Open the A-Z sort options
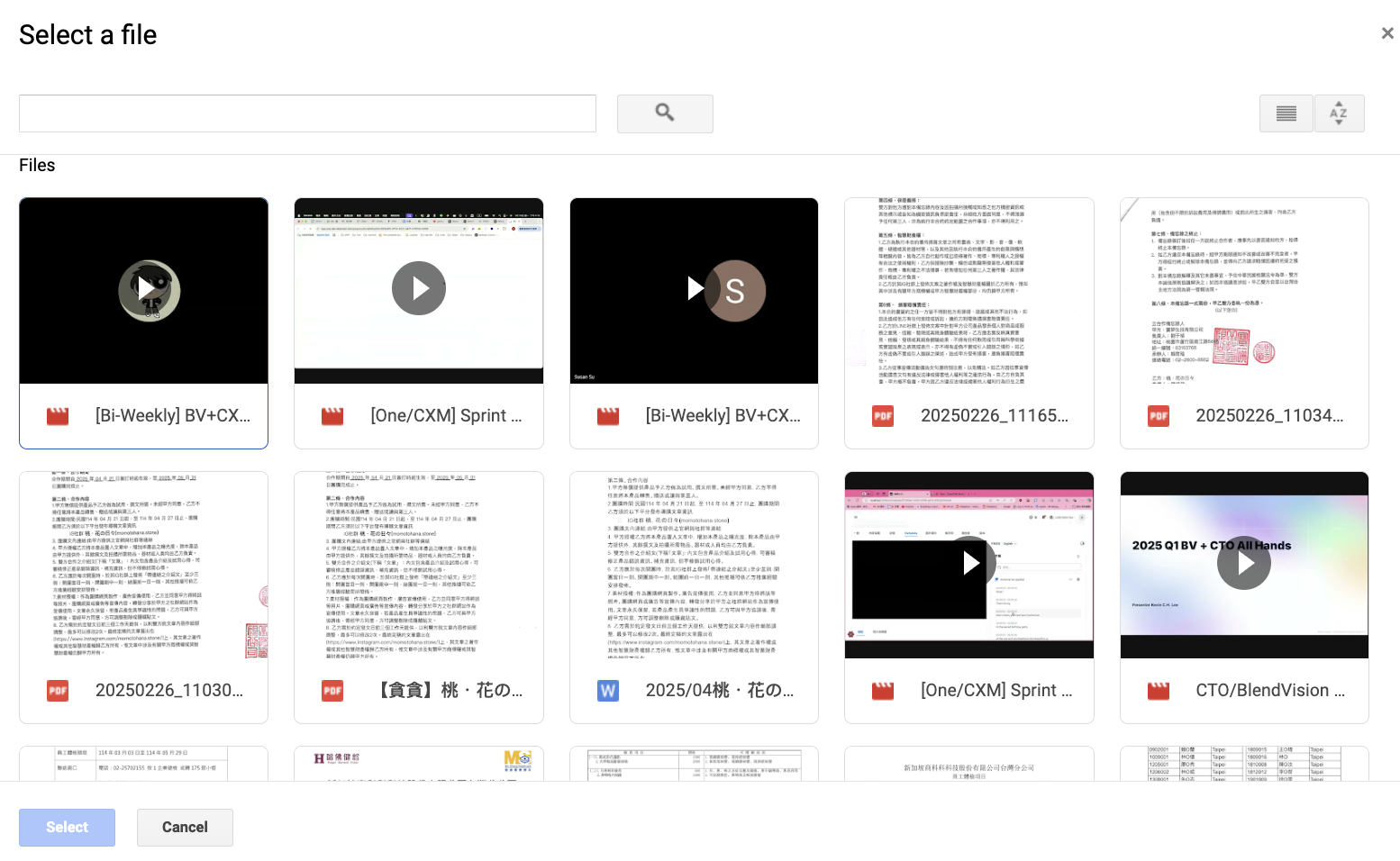1400x861 pixels. pyautogui.click(x=1339, y=113)
